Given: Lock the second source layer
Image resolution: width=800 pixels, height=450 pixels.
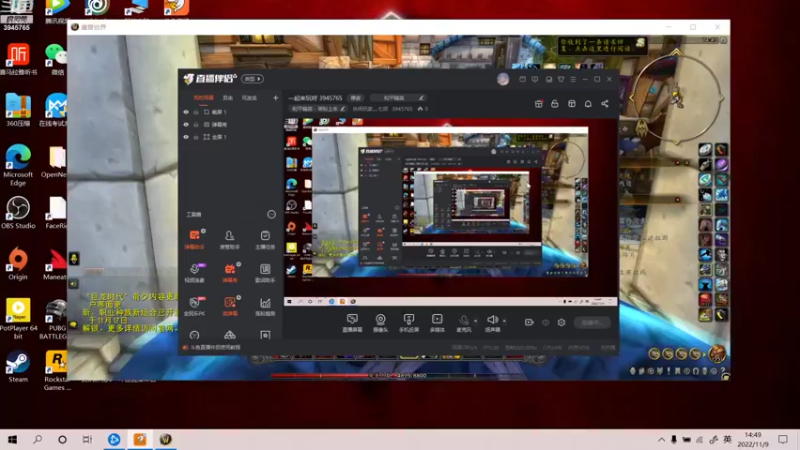Looking at the screenshot, I should [x=195, y=124].
